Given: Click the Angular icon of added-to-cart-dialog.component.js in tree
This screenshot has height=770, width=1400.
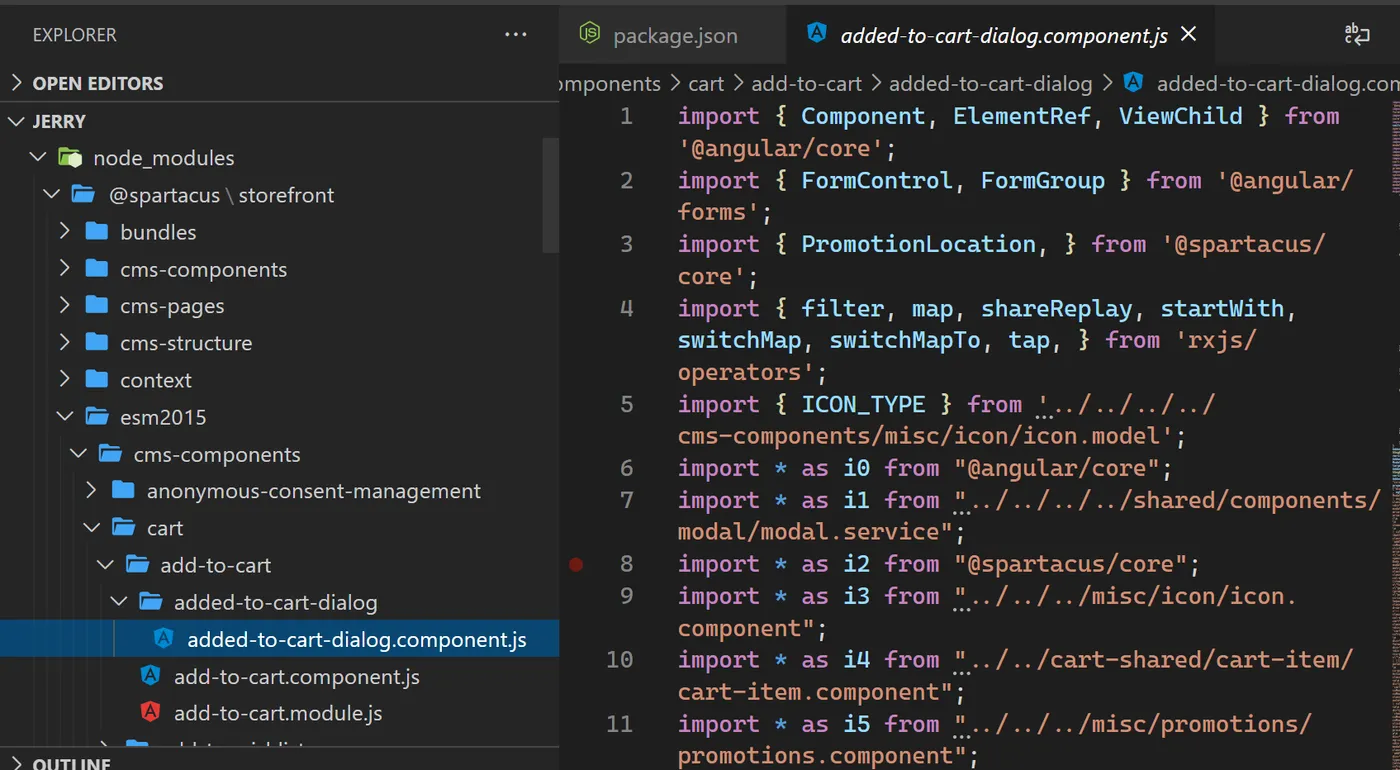Looking at the screenshot, I should click(x=164, y=639).
